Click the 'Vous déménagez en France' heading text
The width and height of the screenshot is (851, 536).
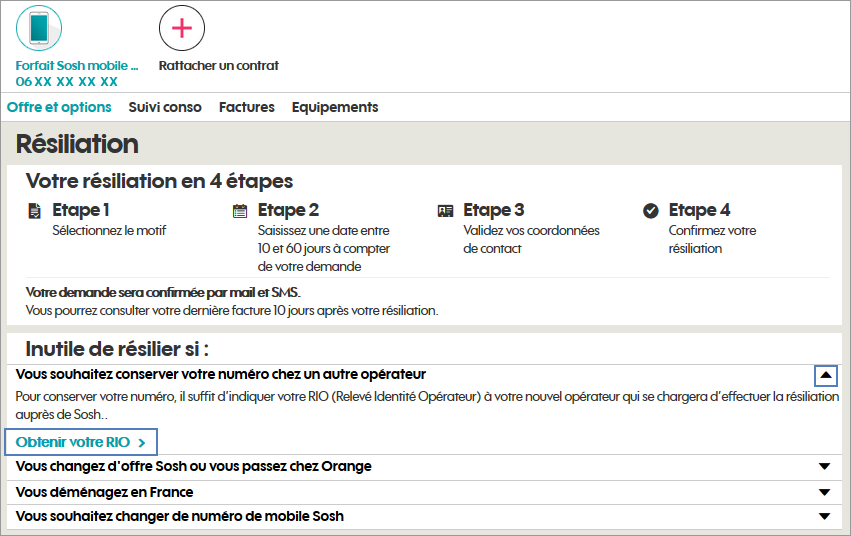(x=105, y=493)
